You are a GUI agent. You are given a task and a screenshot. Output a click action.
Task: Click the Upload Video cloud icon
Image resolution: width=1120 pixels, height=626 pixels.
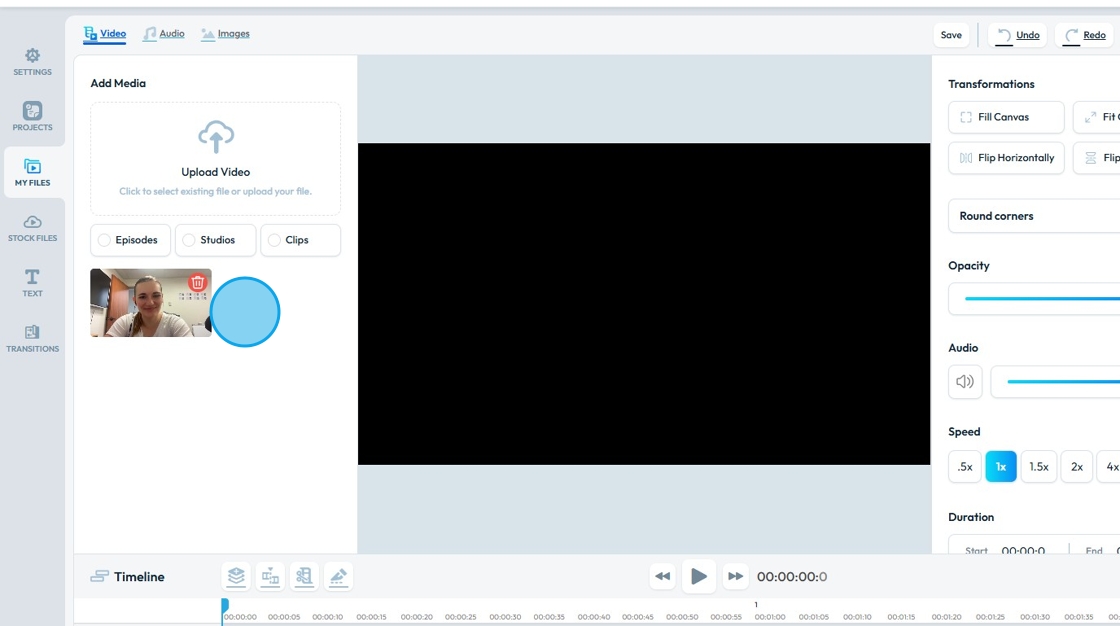(216, 136)
